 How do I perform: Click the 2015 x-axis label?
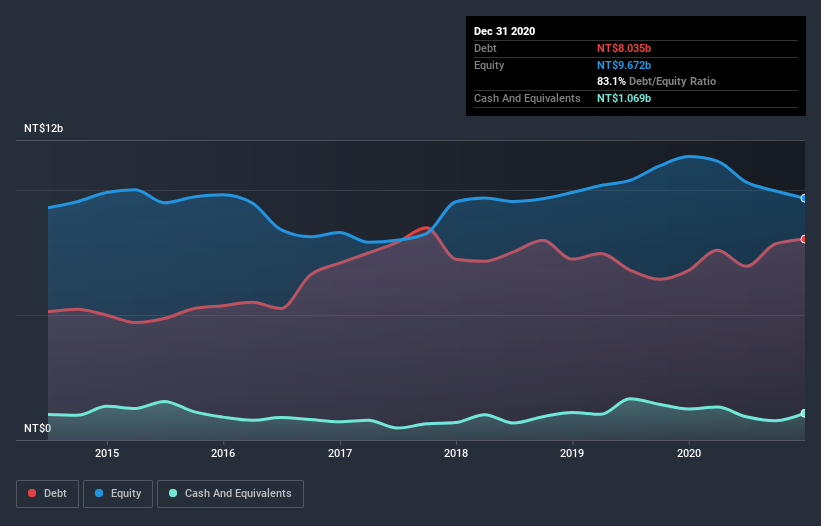coord(107,453)
